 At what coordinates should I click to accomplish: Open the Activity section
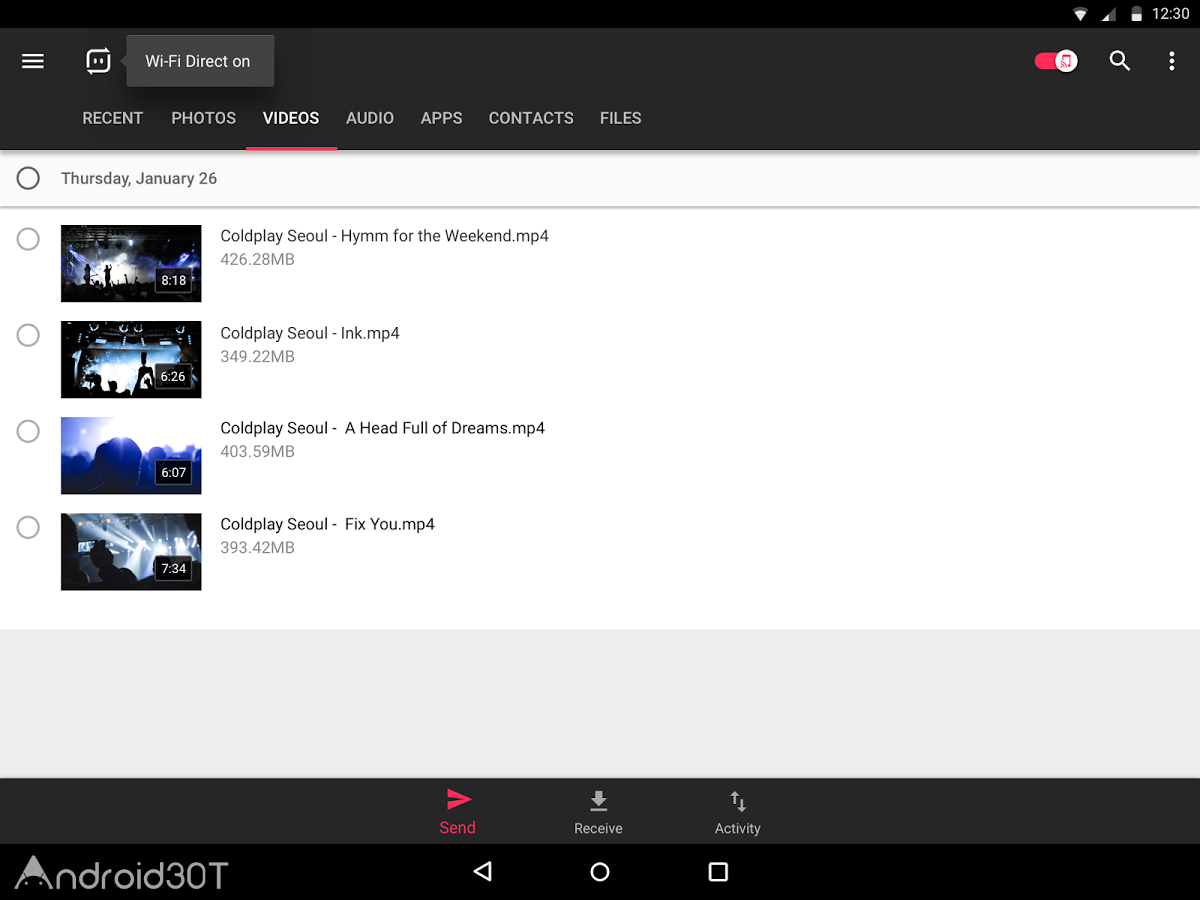click(x=738, y=812)
